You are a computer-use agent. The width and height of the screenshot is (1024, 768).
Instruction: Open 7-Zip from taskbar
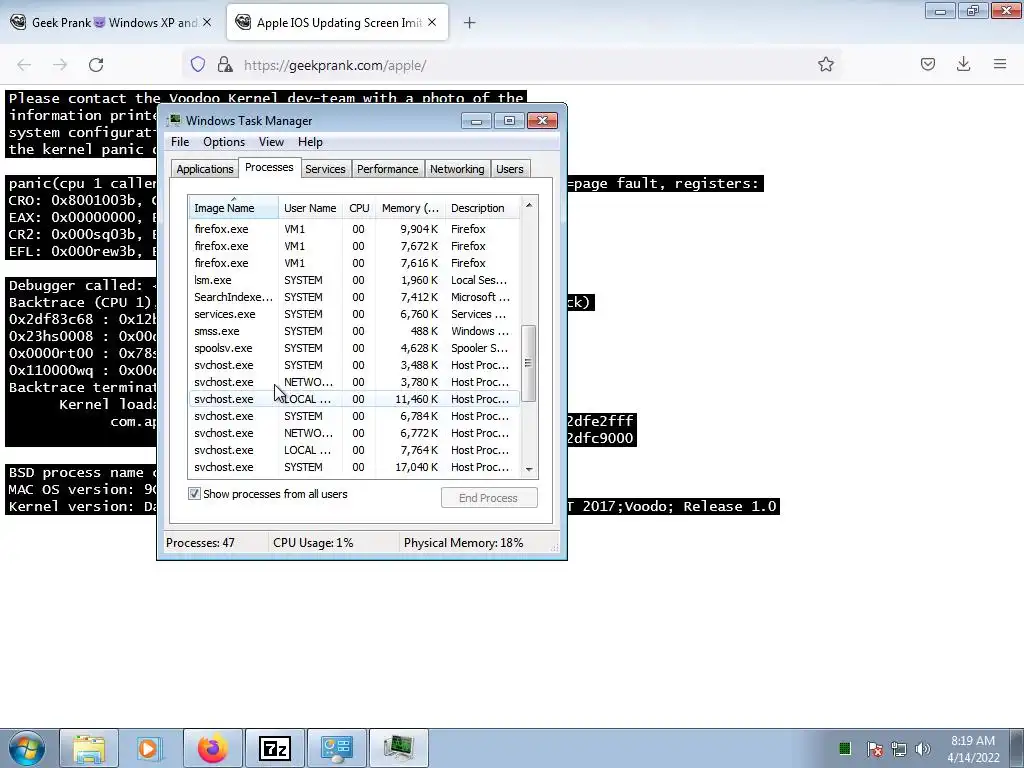(x=275, y=748)
